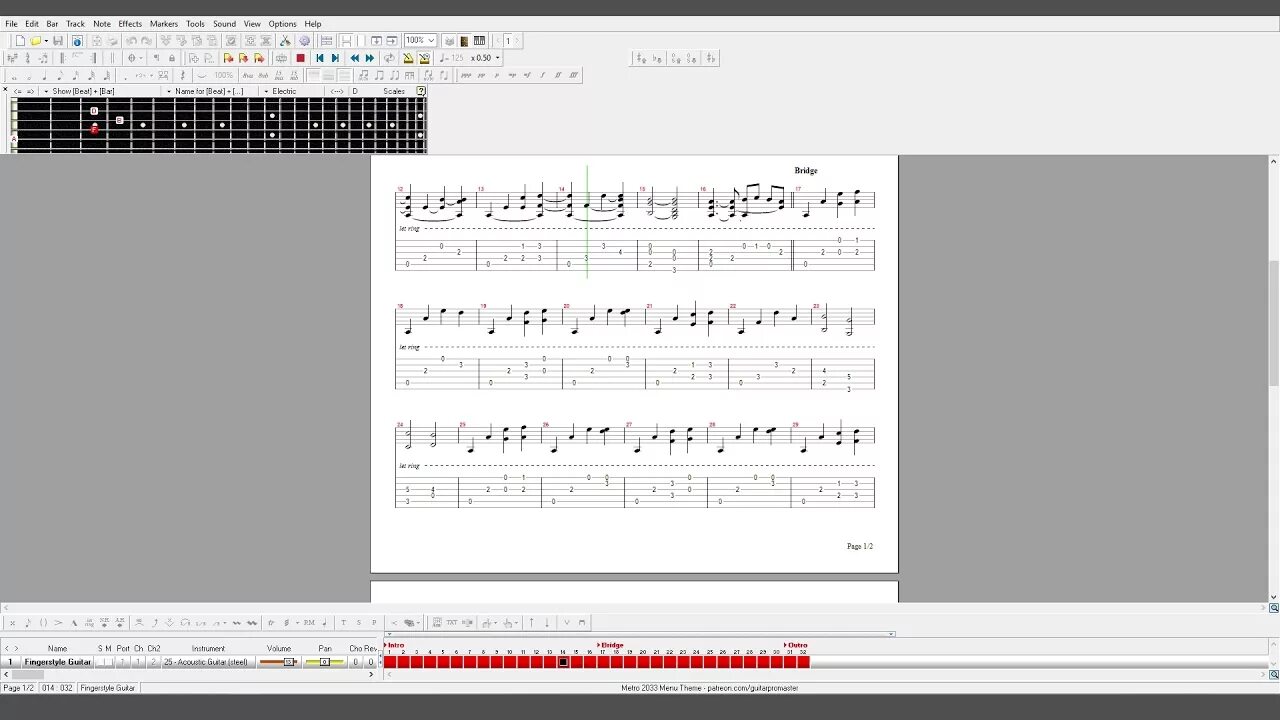Apply upstroke arrow icon
The height and width of the screenshot is (720, 1280).
click(531, 622)
